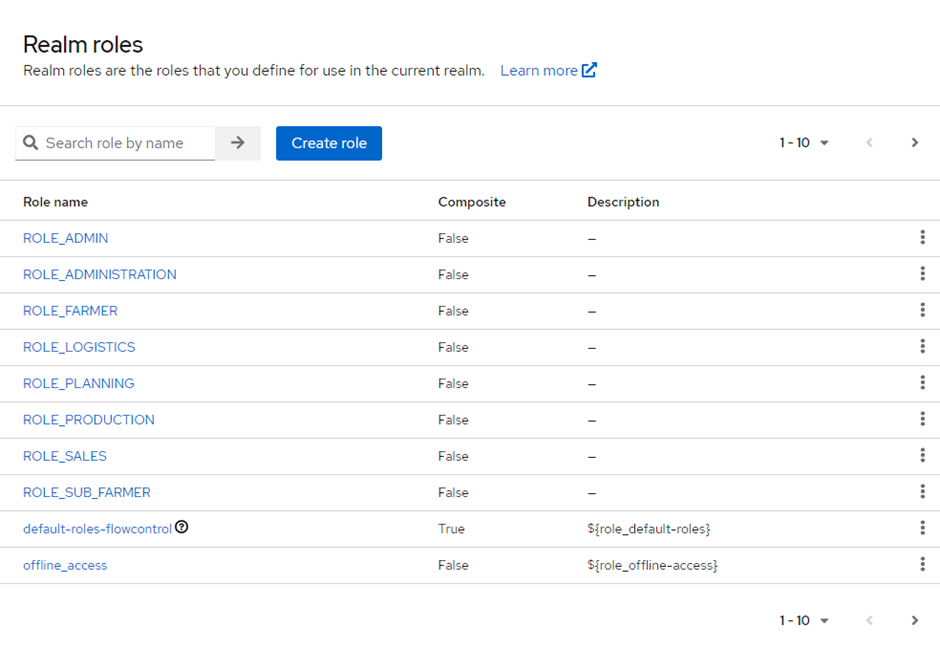The height and width of the screenshot is (671, 940).
Task: Open the default-roles-flowcontrol role
Action: click(97, 529)
